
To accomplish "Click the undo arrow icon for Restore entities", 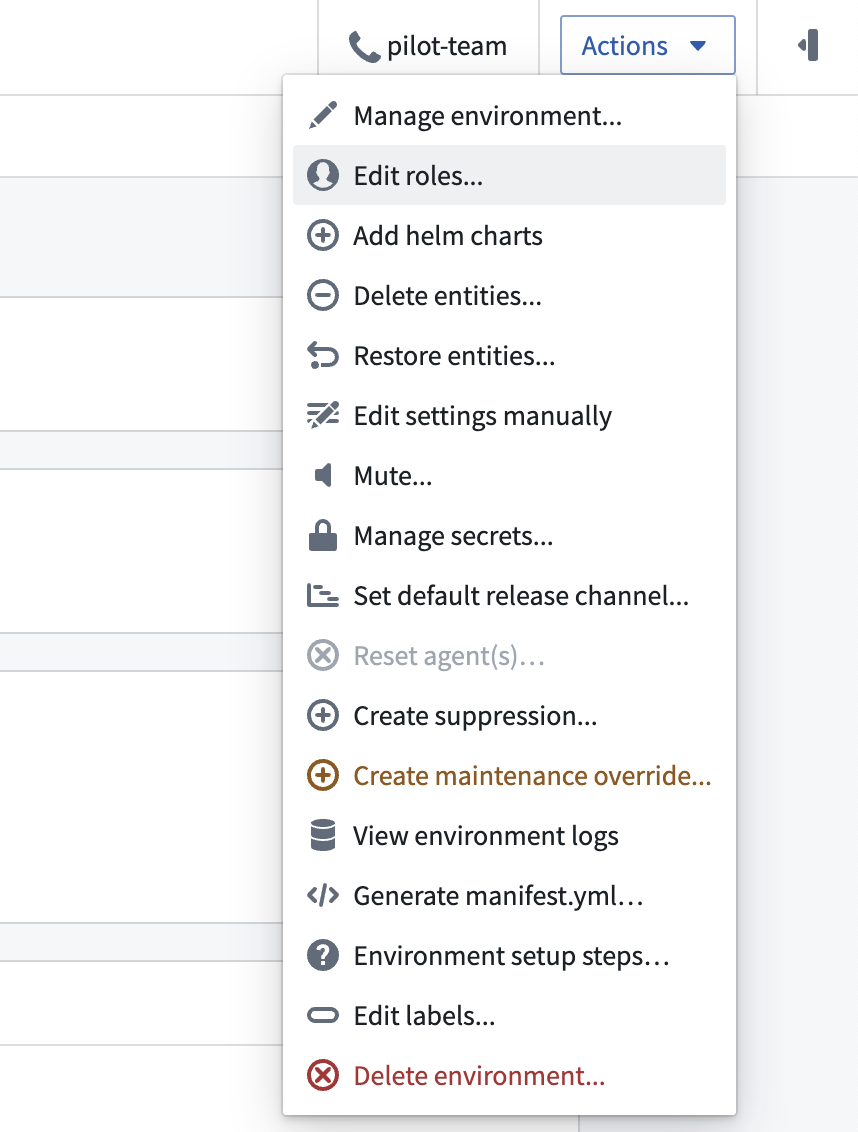I will pyautogui.click(x=322, y=355).
